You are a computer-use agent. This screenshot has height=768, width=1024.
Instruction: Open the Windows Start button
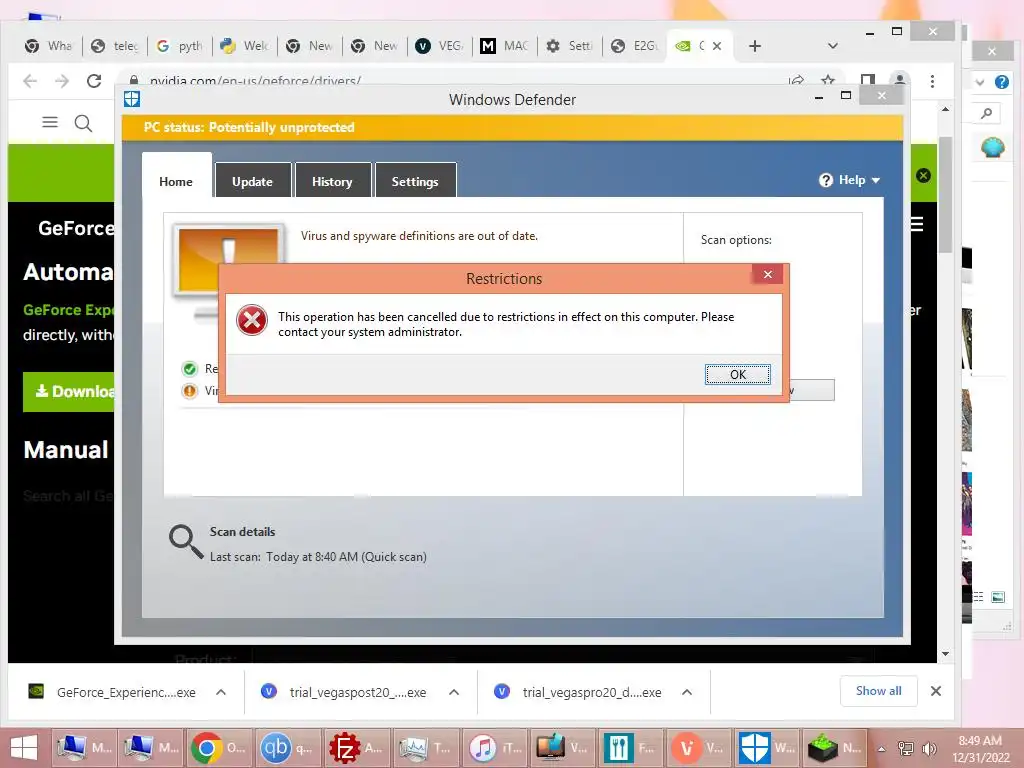24,748
